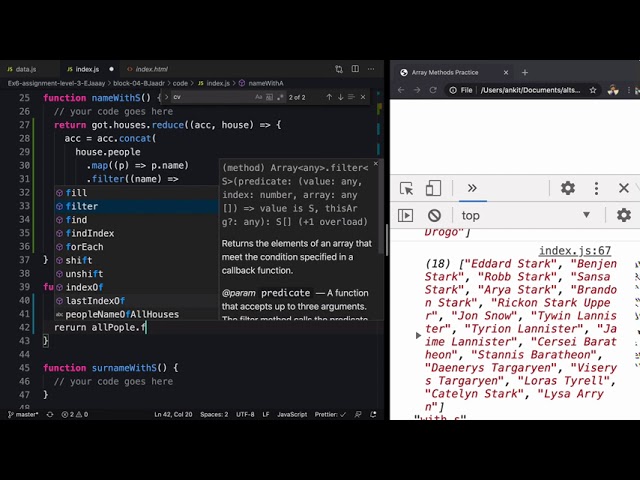Expand replace mode in the find widget

point(166,97)
